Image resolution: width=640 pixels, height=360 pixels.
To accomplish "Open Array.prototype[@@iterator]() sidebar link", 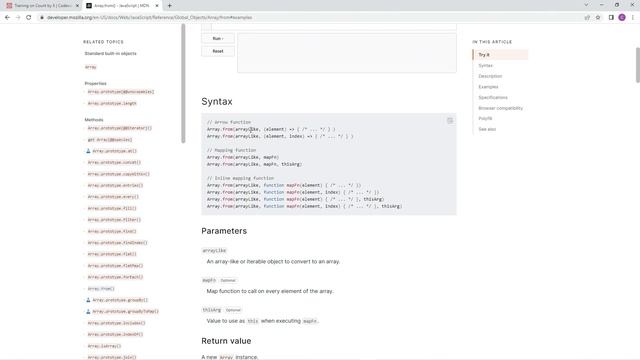I will pyautogui.click(x=119, y=128).
